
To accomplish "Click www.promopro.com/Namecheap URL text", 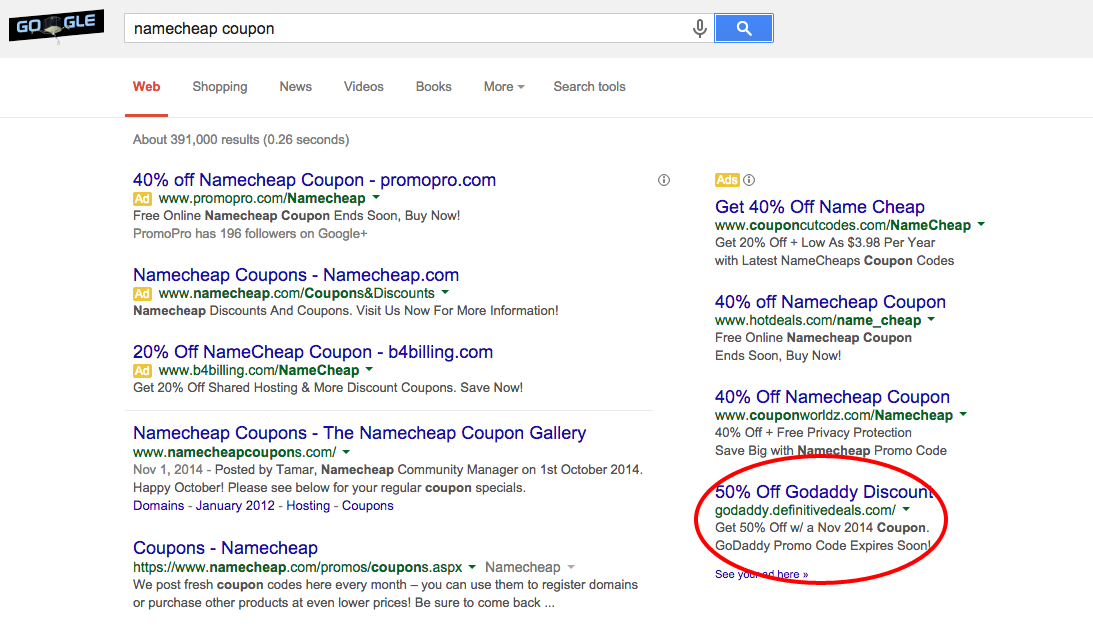I will 261,199.
